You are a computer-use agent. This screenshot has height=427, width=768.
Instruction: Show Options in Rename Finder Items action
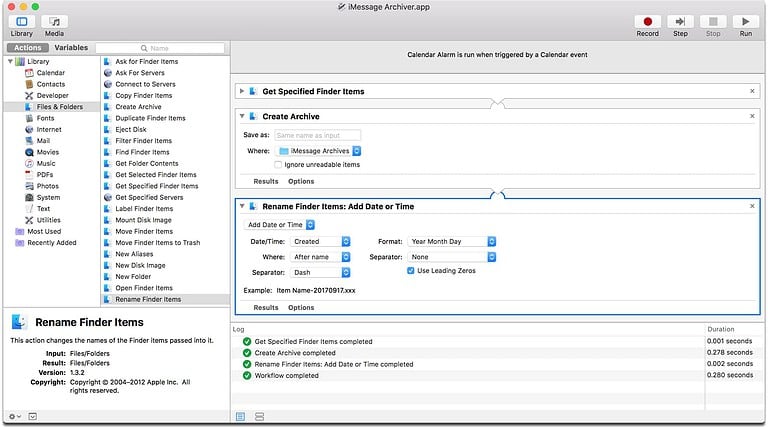pos(301,308)
